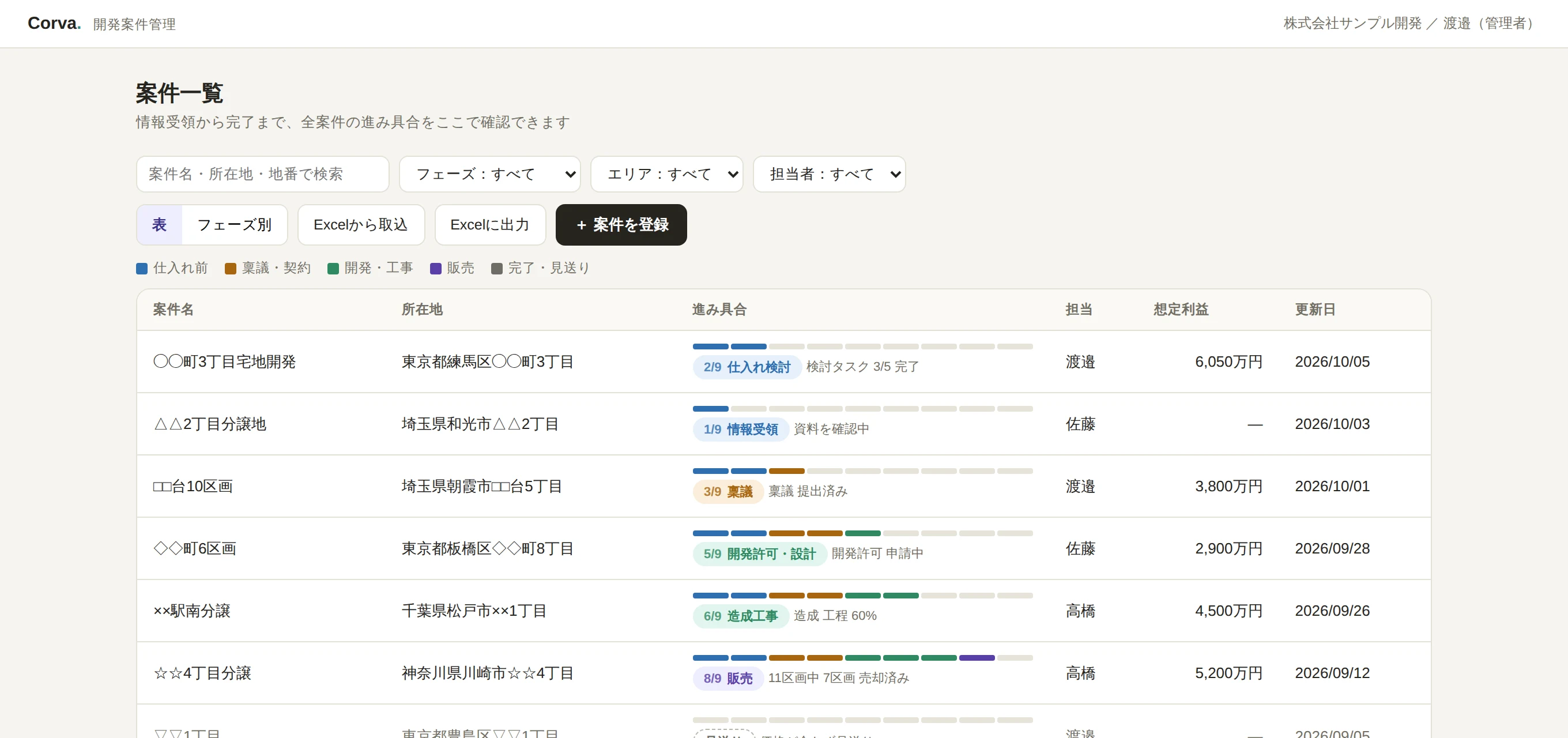This screenshot has height=738, width=1568.
Task: Open the 〇〇町3丁目宅地開発 project row
Action: [783, 362]
